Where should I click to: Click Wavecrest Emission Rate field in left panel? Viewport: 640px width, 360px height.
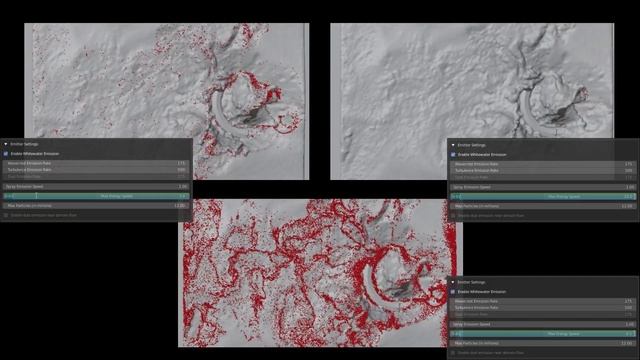96,163
